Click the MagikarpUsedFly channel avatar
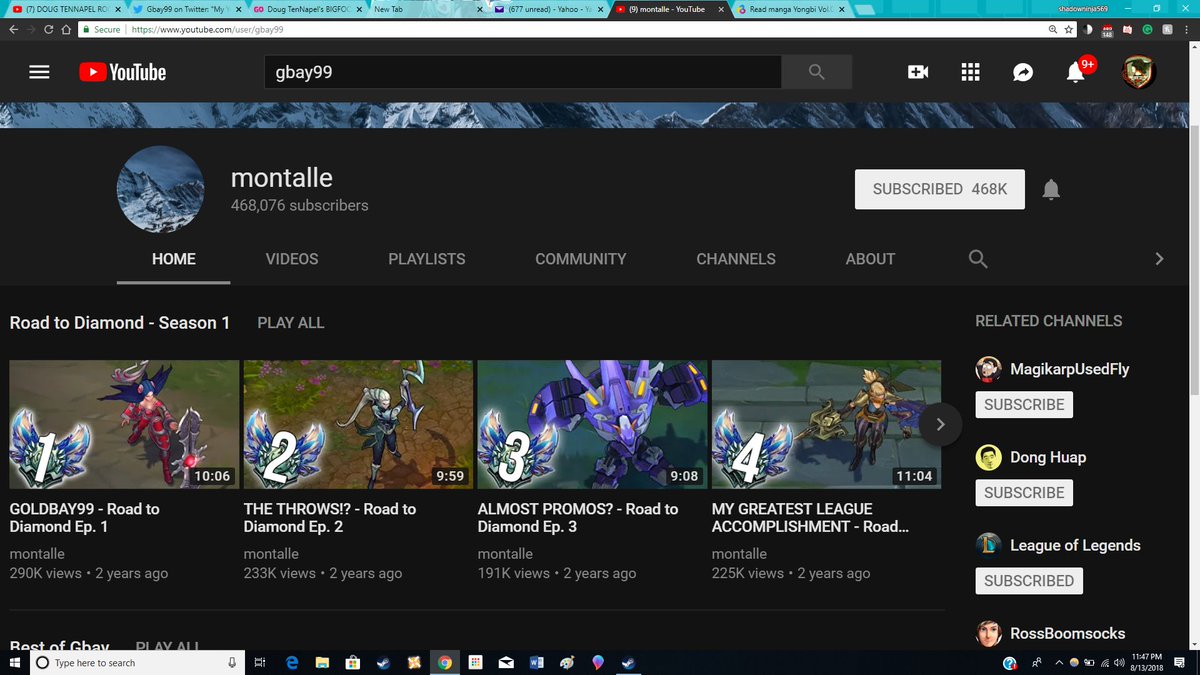 pos(988,369)
